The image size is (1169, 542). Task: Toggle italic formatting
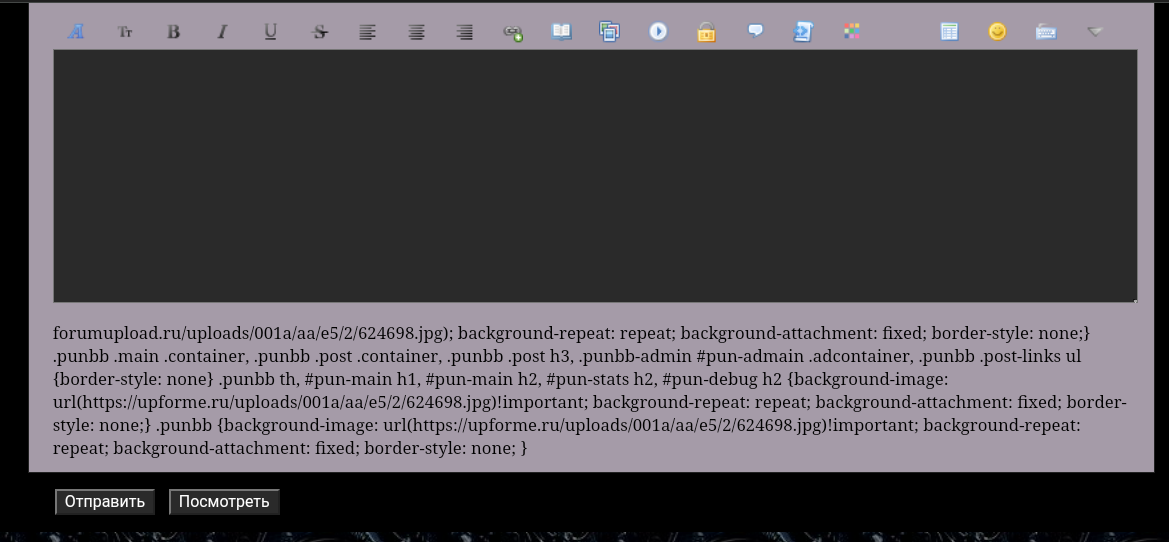point(221,31)
